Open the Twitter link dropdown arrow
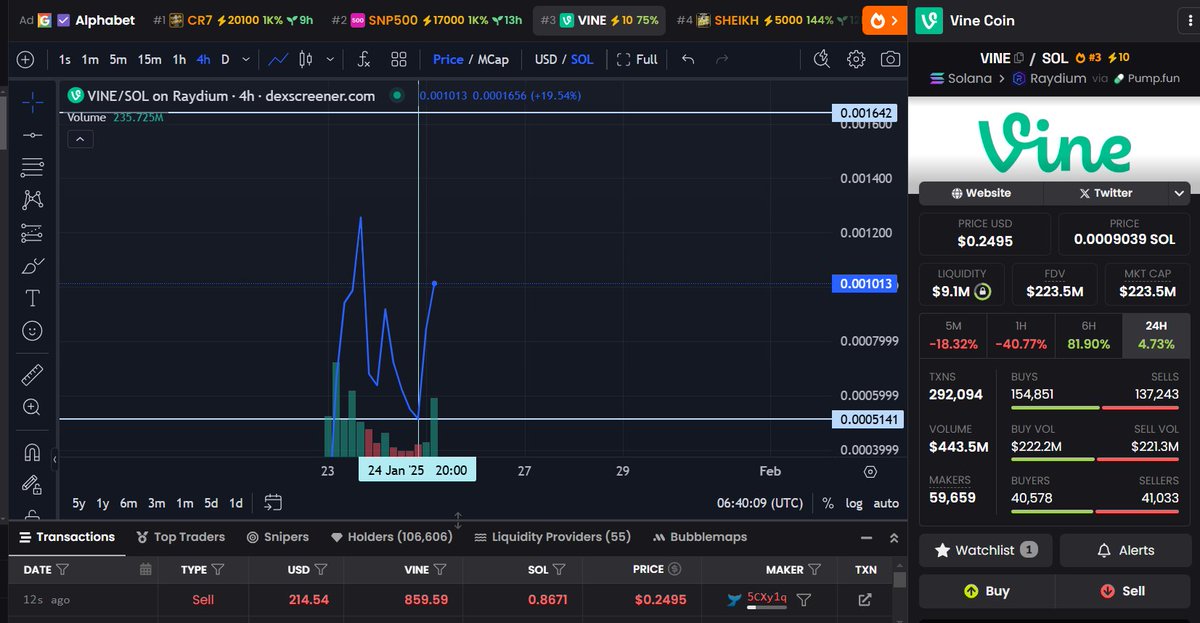Viewport: 1200px width, 623px height. pos(1178,193)
